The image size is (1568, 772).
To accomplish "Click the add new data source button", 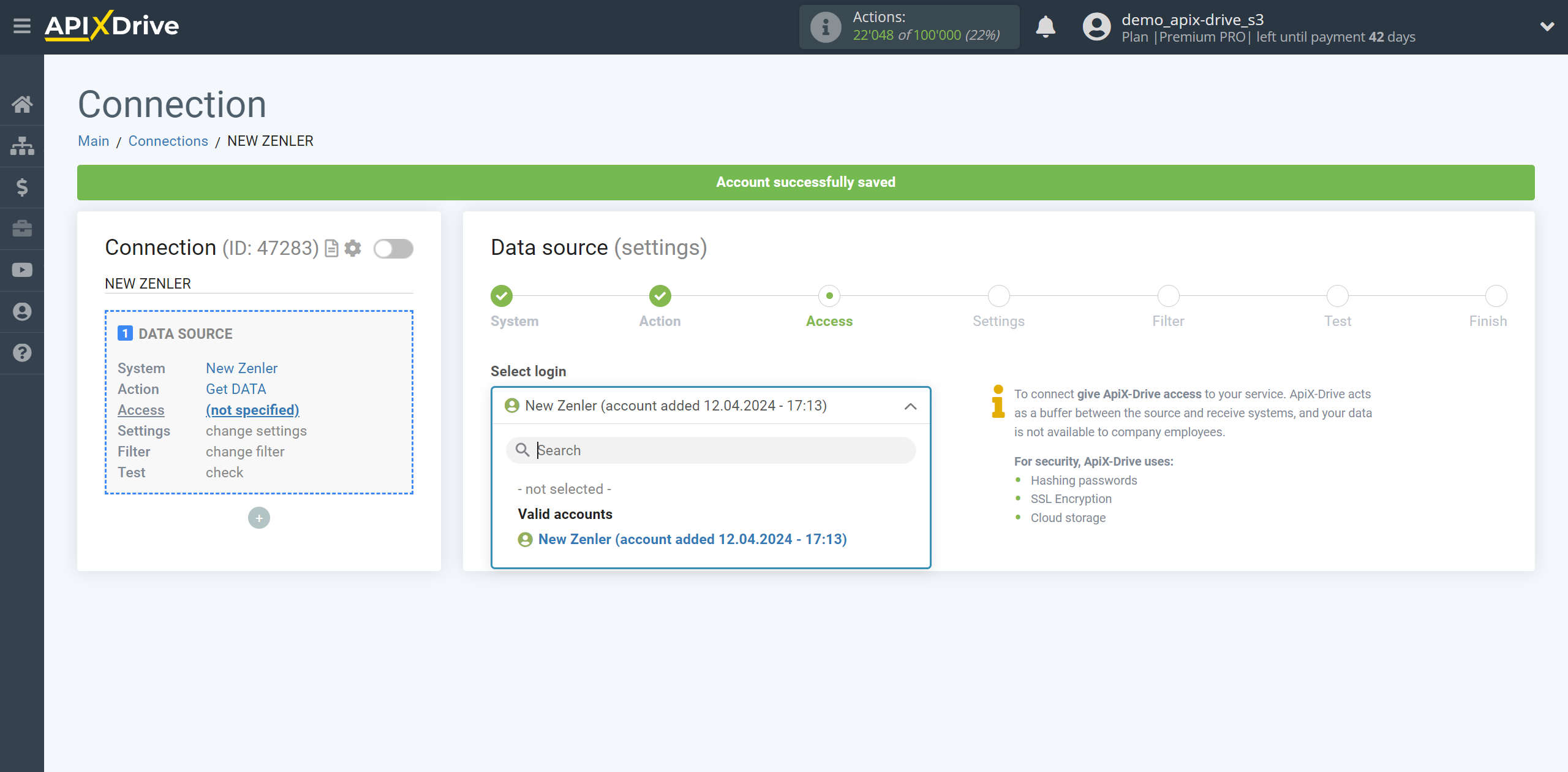I will (x=259, y=517).
